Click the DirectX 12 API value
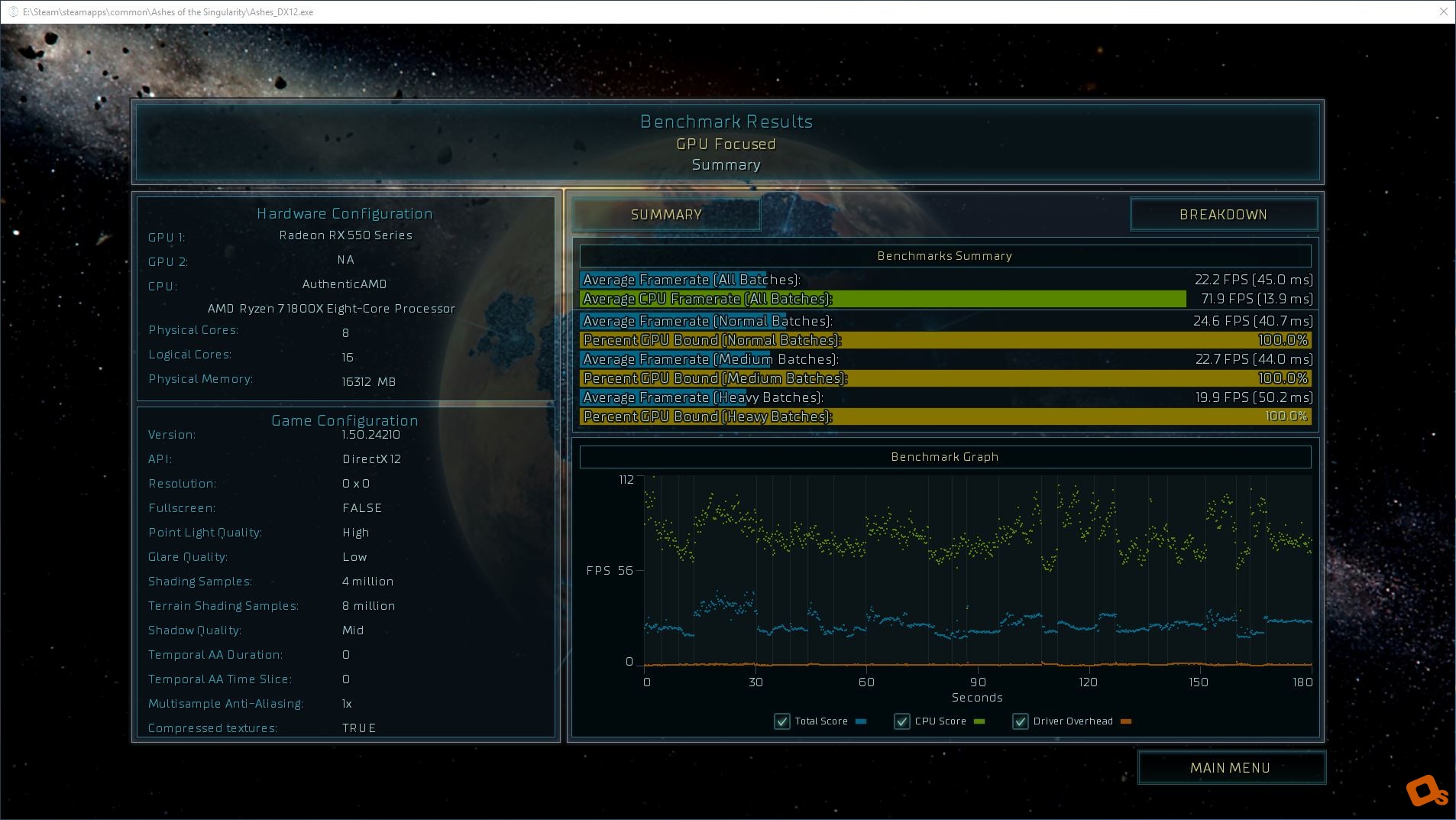 372,459
